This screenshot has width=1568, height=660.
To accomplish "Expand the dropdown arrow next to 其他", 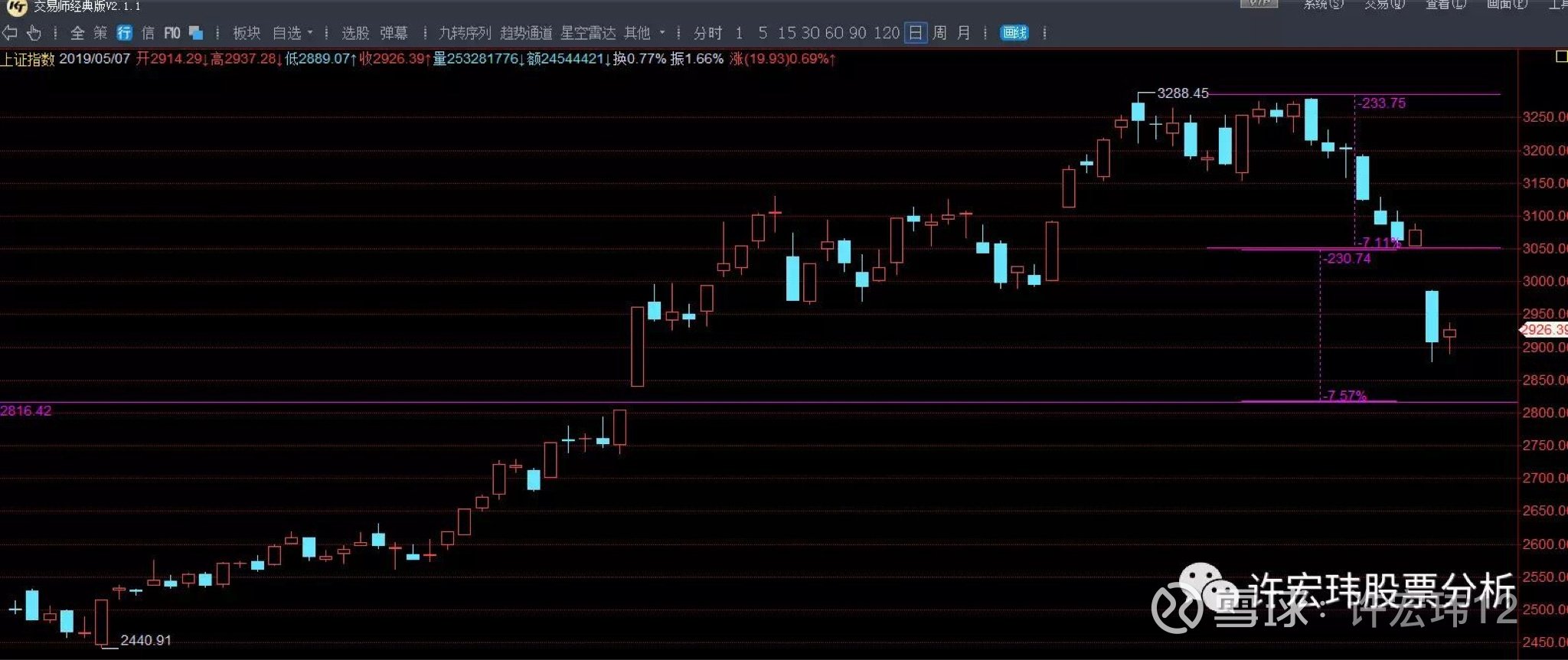I will [x=662, y=33].
